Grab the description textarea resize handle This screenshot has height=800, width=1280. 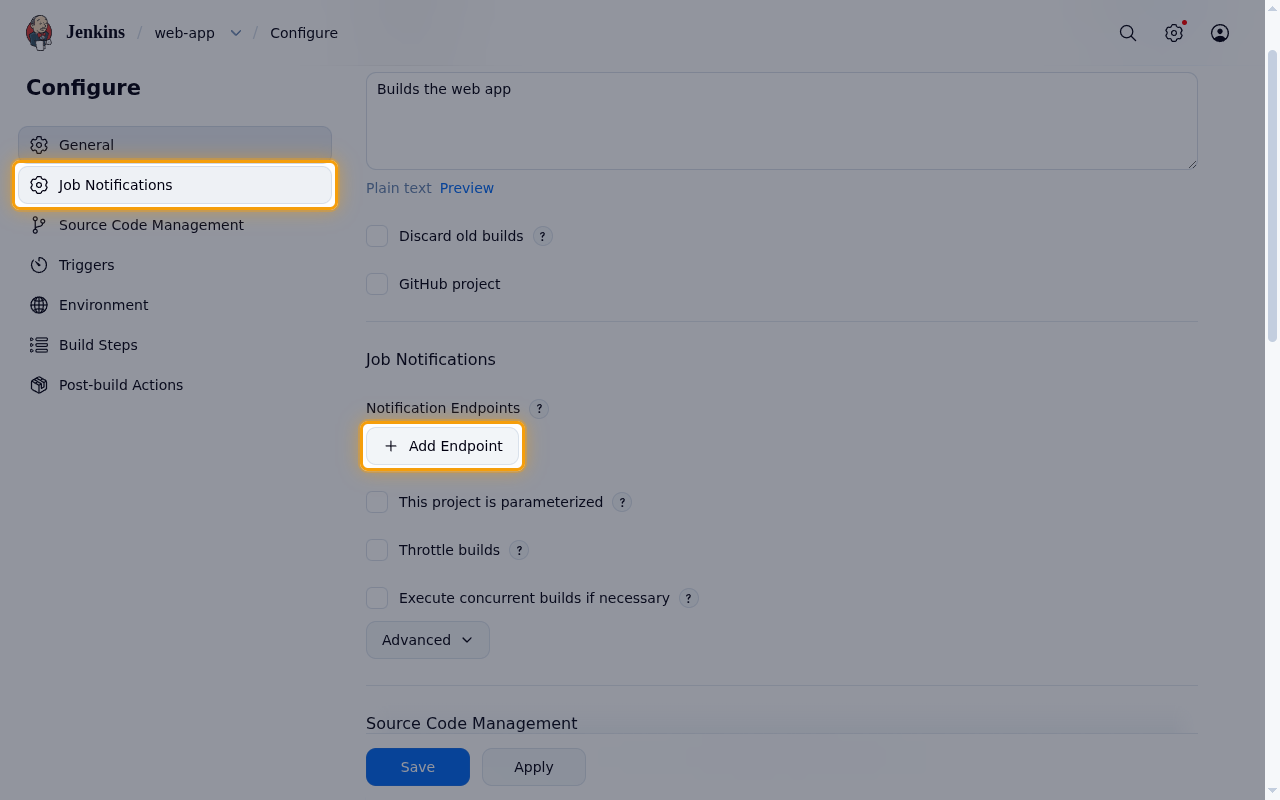click(x=1191, y=163)
